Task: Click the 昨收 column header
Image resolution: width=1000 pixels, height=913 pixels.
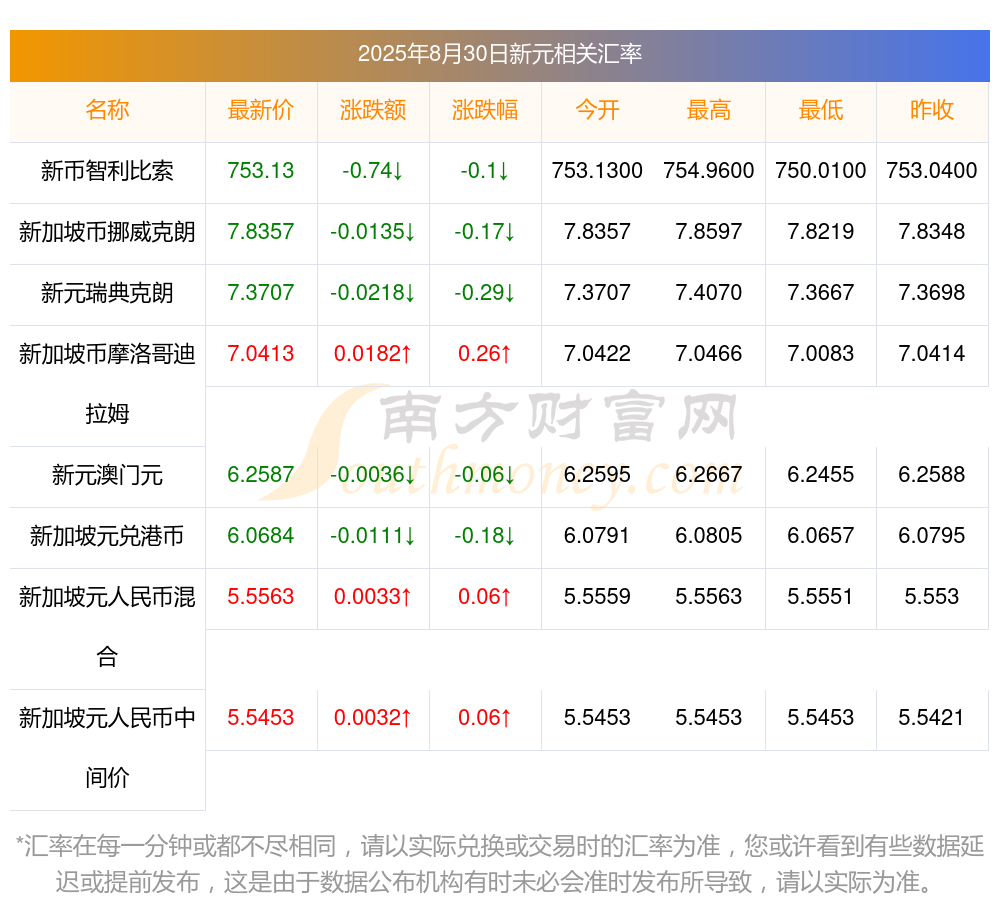Action: 932,110
